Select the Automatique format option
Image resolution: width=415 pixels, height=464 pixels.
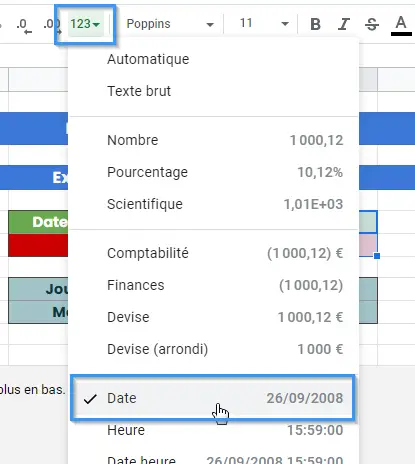click(x=213, y=59)
